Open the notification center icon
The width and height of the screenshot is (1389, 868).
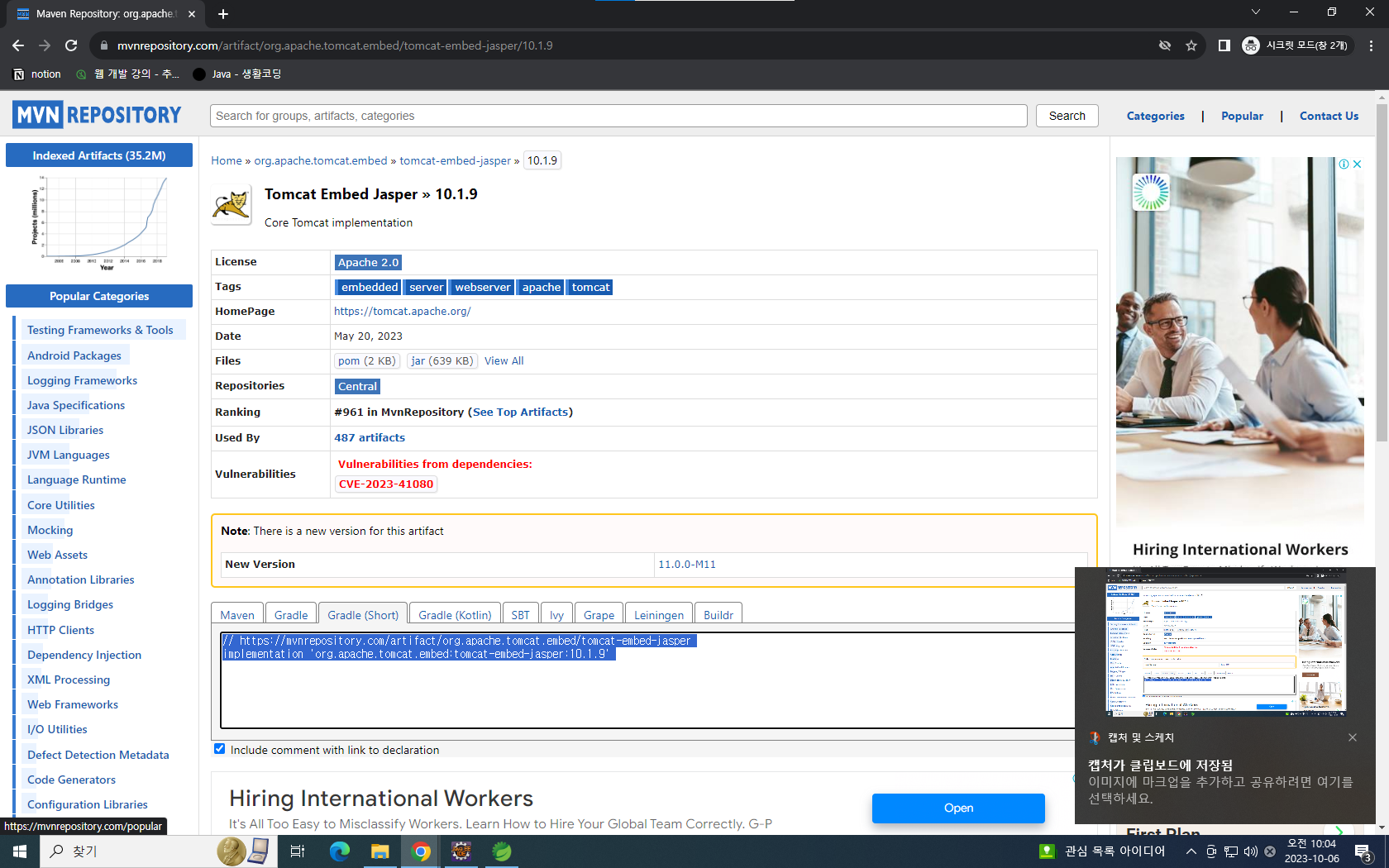[1363, 851]
